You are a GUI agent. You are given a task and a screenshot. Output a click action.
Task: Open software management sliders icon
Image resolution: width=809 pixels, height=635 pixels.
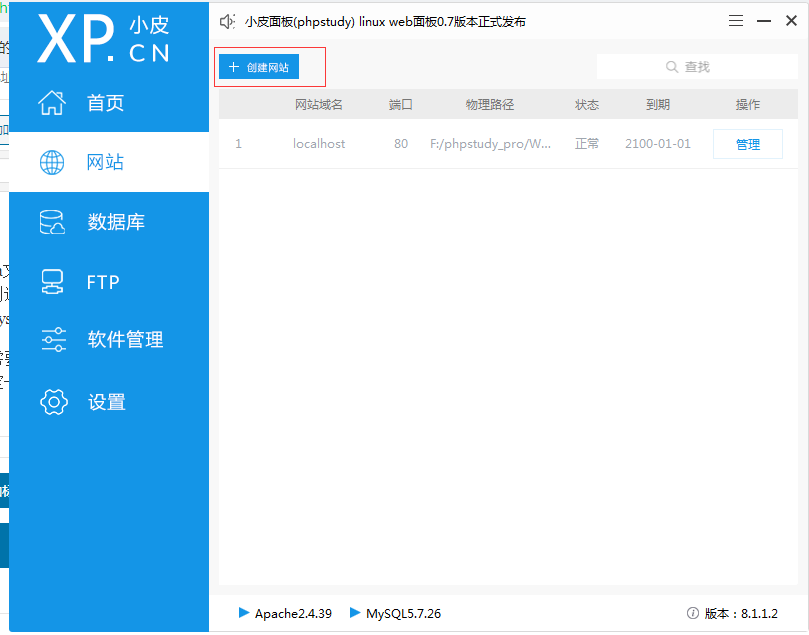click(x=54, y=339)
